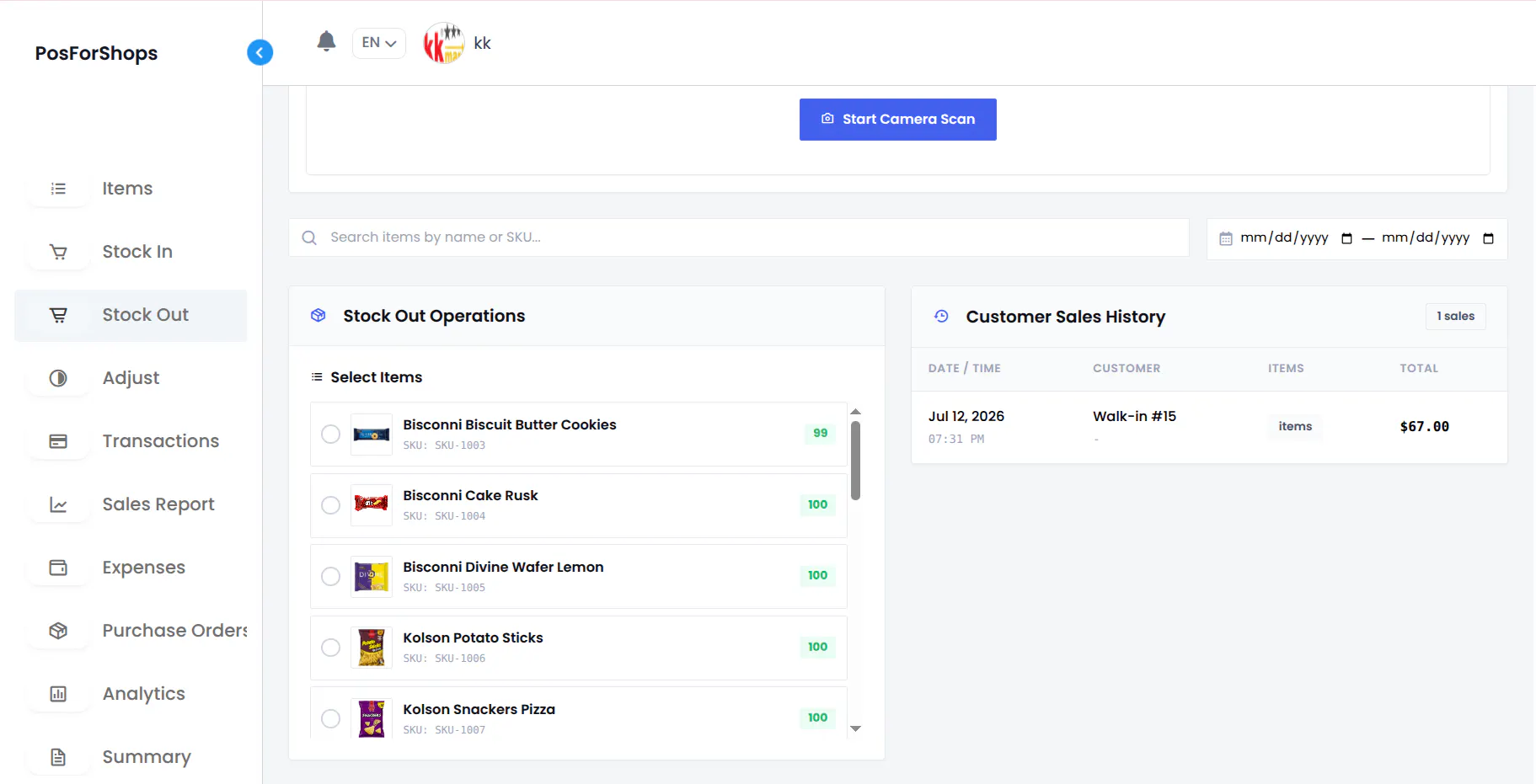This screenshot has width=1536, height=784.
Task: Select Bisconni Cake Rusk radio button
Action: (x=331, y=505)
